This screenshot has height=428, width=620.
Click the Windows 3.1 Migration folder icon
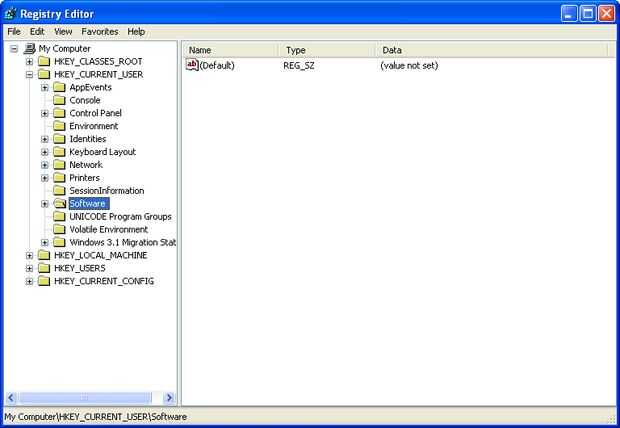coord(59,242)
